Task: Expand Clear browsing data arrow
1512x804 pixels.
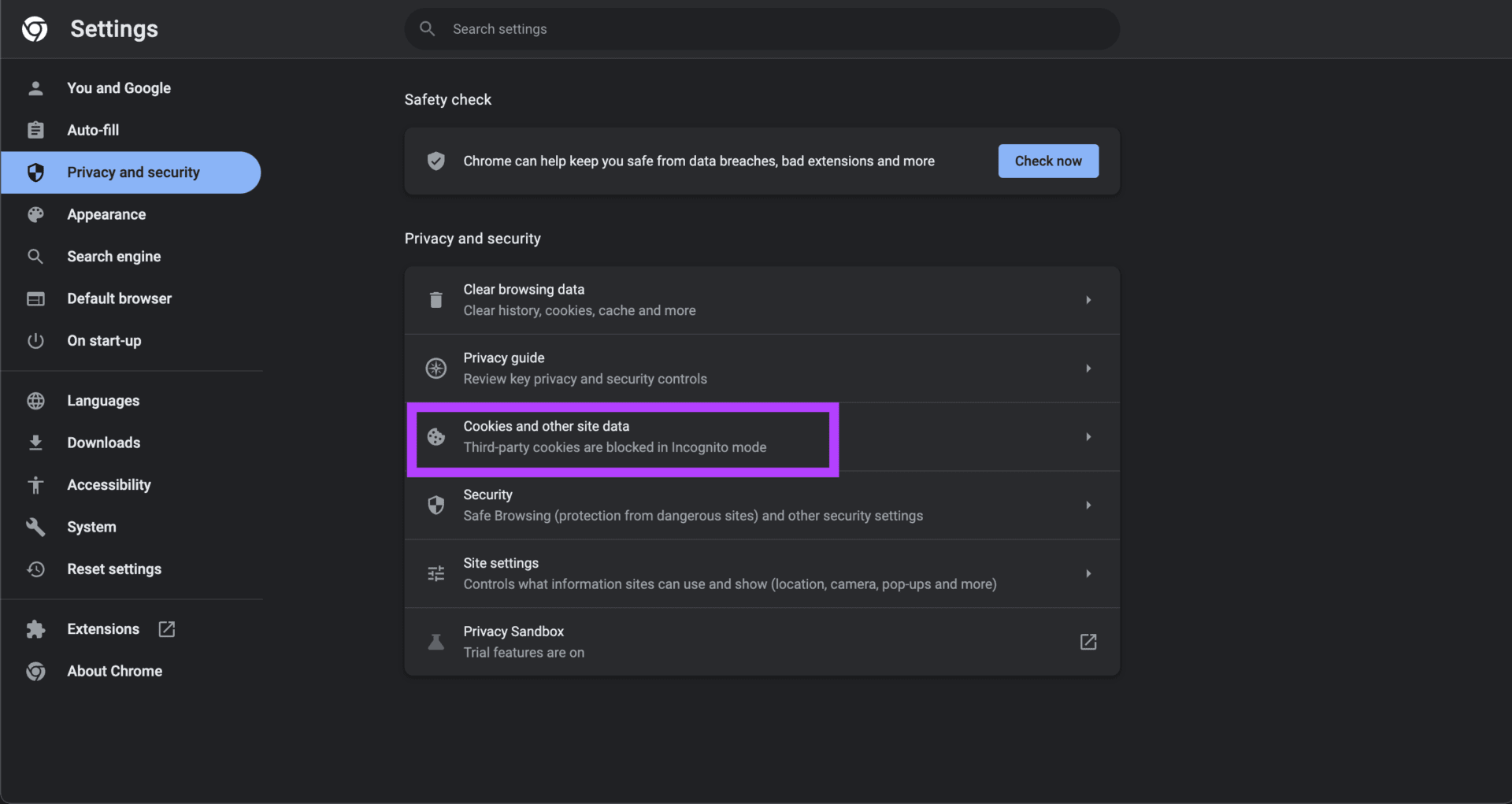Action: [1088, 300]
